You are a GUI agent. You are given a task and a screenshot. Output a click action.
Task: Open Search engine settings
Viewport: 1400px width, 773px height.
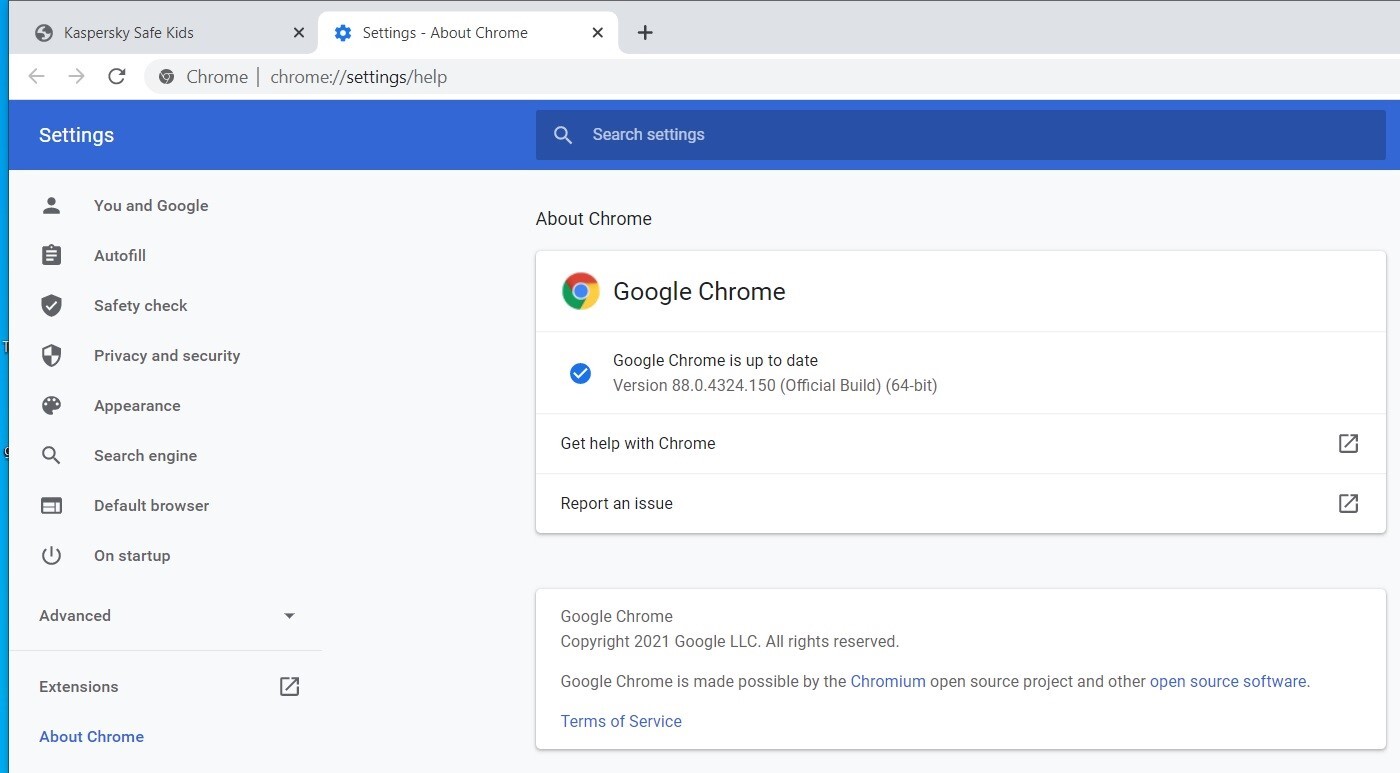click(145, 455)
